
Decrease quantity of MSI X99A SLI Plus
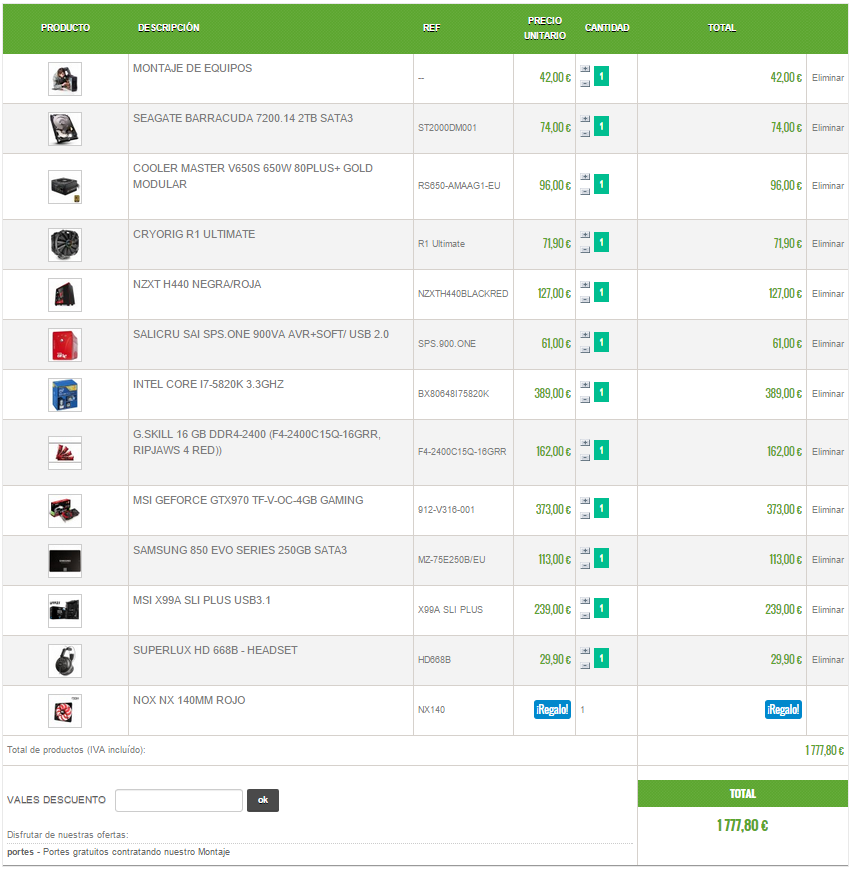tap(585, 616)
